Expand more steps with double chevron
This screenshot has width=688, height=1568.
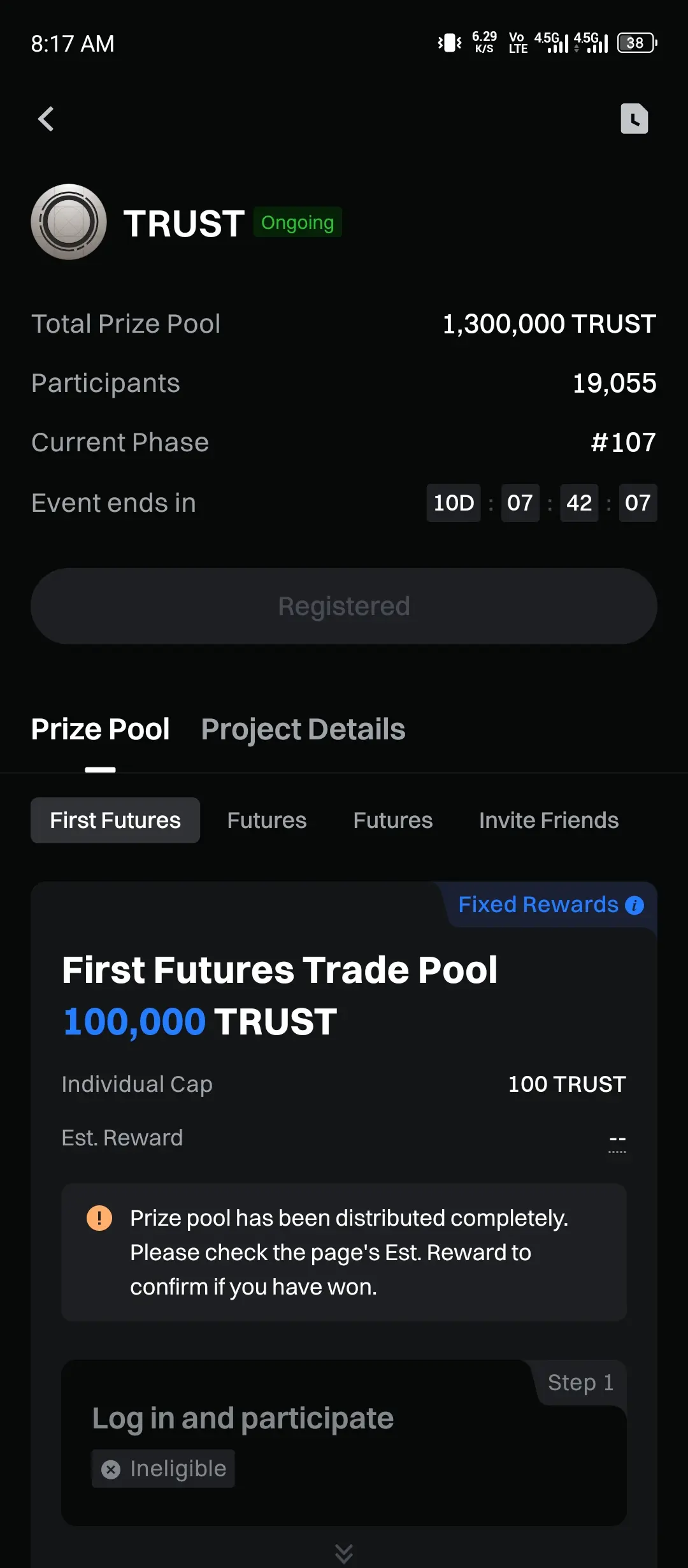point(344,1553)
